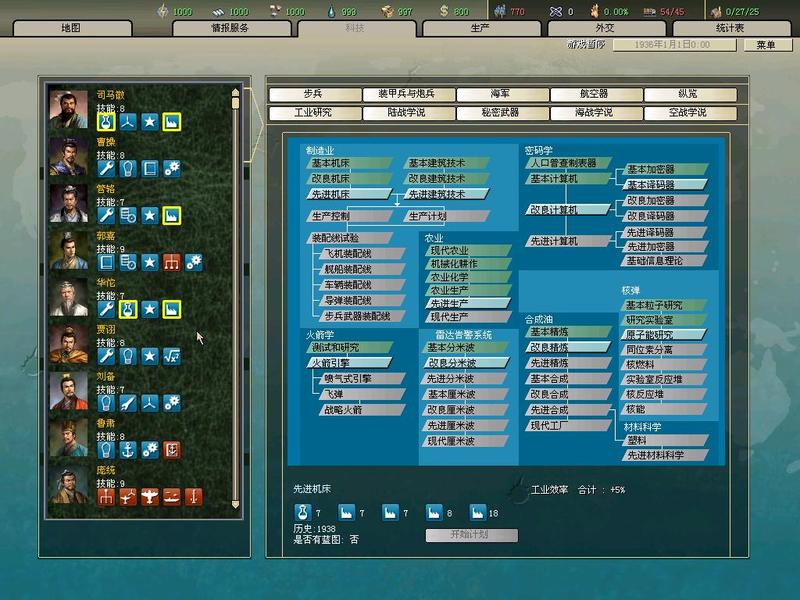Select the 先进建筑技术 technology
Viewport: 800px width, 600px height.
coord(447,194)
